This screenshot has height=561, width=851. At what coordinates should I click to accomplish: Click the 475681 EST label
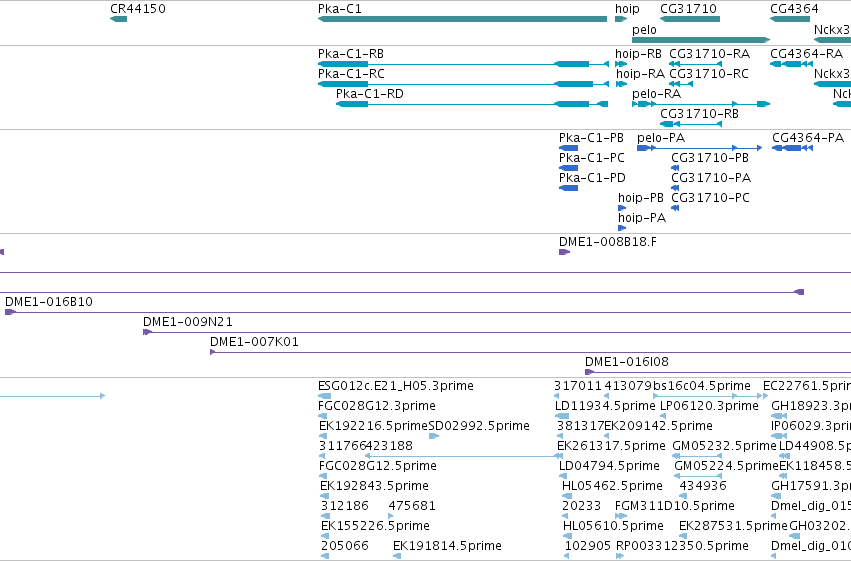[x=412, y=507]
